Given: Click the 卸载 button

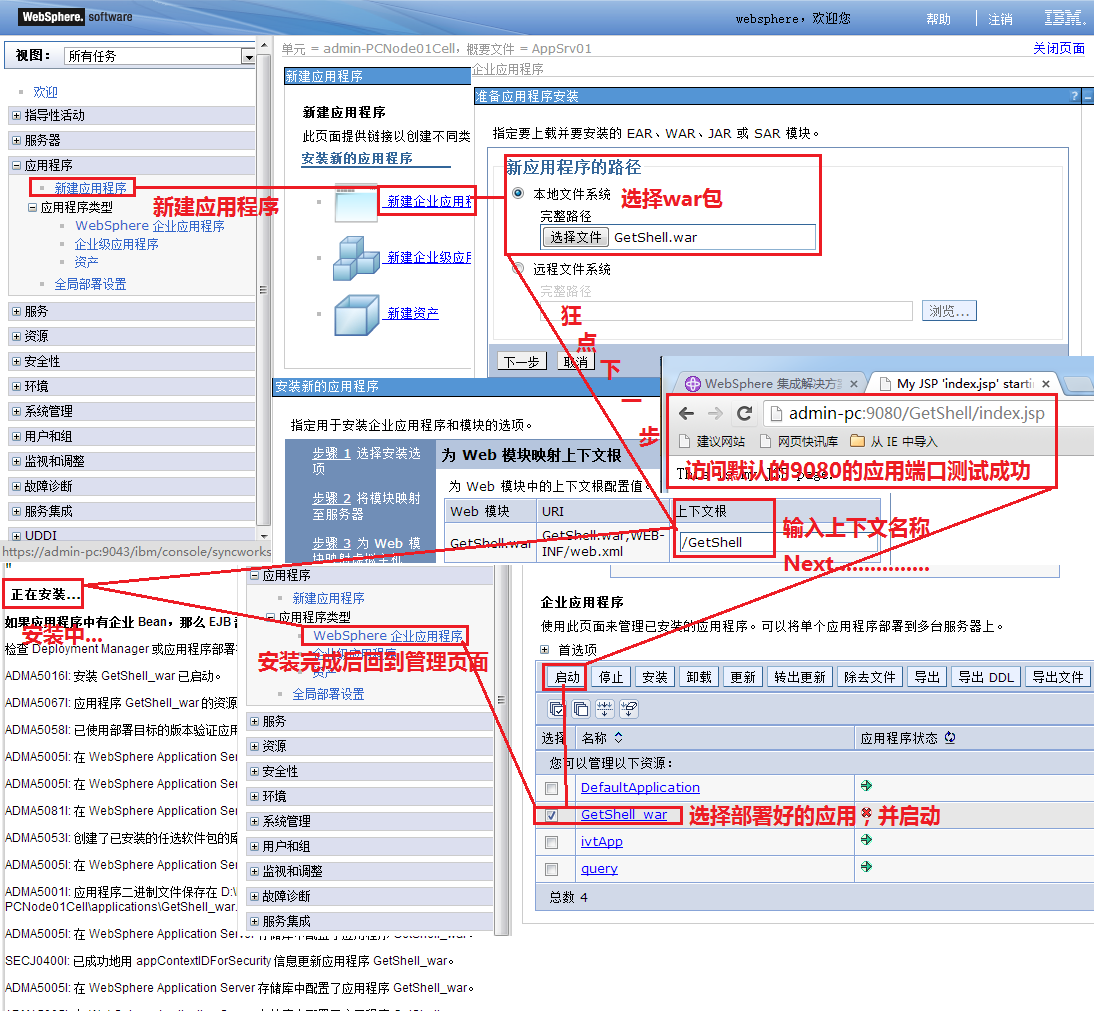Looking at the screenshot, I should (x=698, y=677).
